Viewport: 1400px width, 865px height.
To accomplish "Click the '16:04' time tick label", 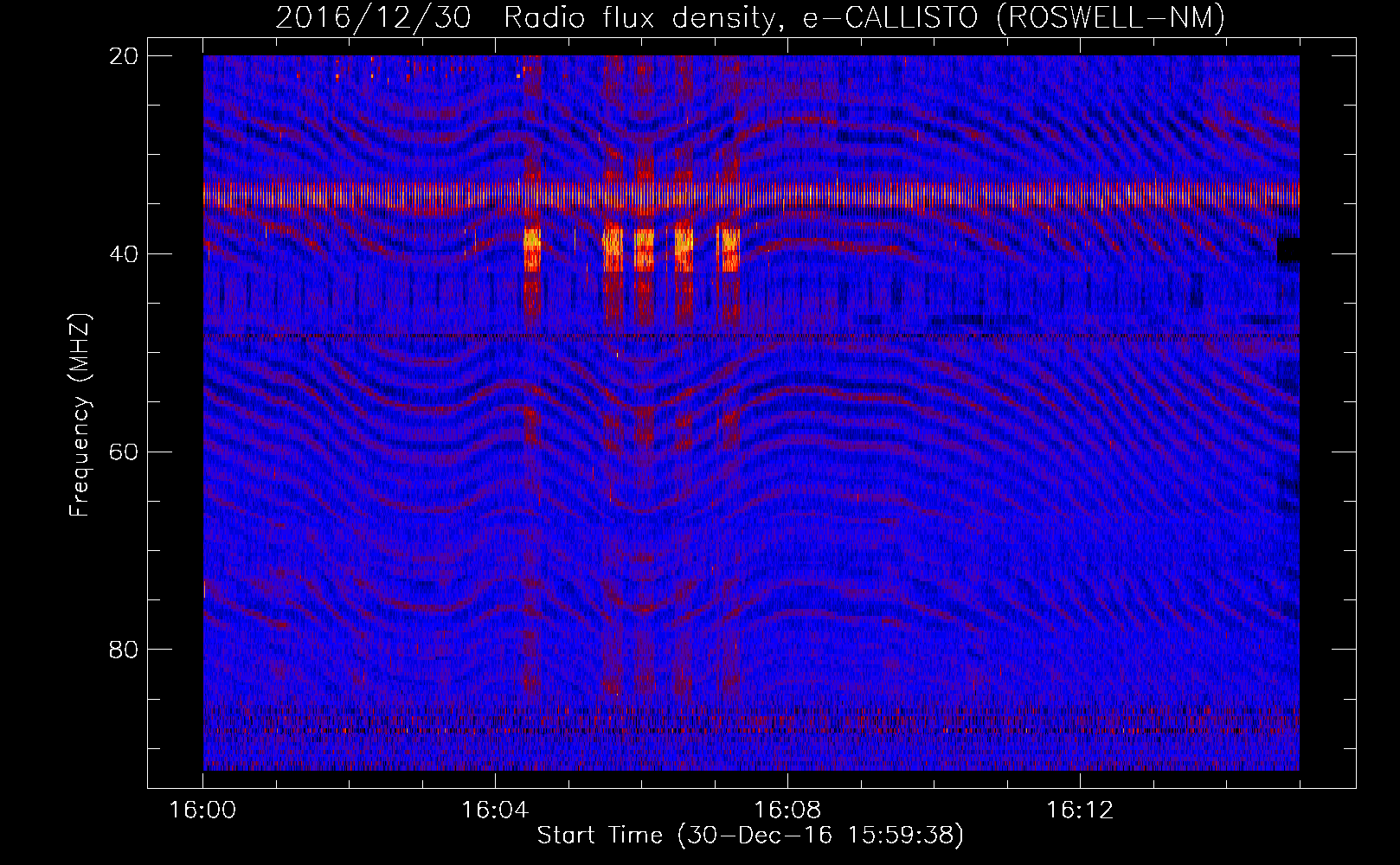I will click(495, 811).
